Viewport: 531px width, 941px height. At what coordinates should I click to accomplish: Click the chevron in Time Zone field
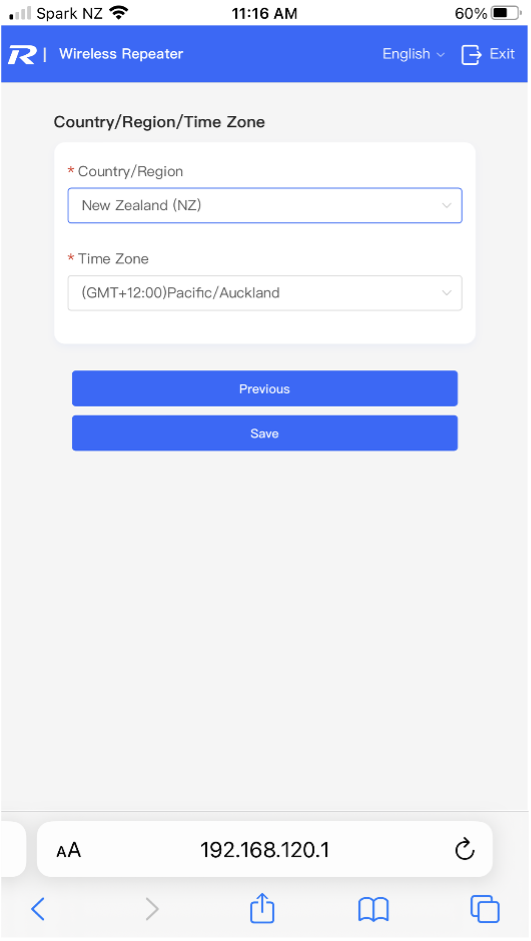tap(446, 293)
